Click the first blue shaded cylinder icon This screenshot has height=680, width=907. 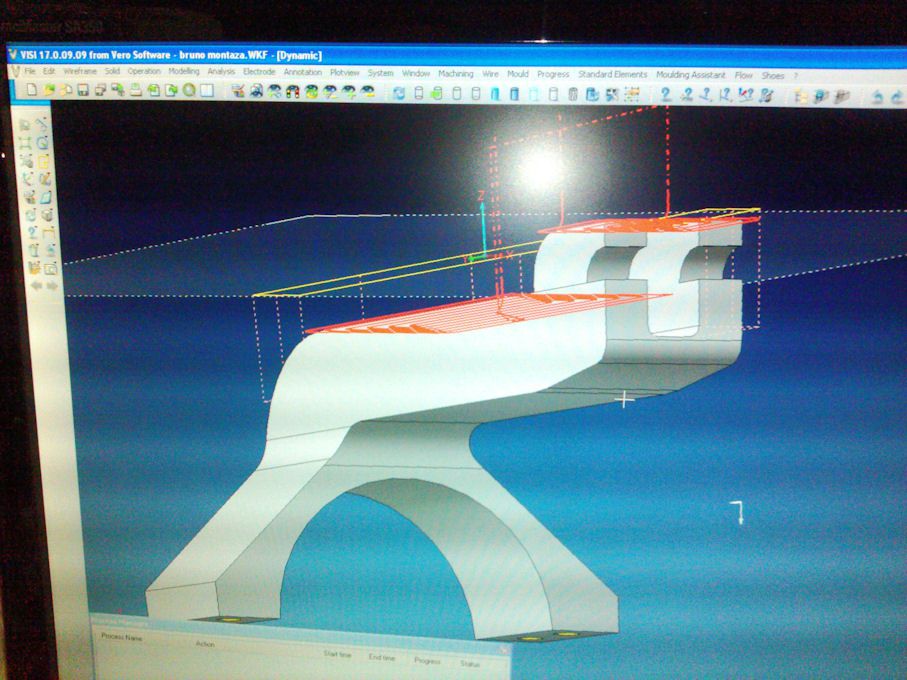495,94
